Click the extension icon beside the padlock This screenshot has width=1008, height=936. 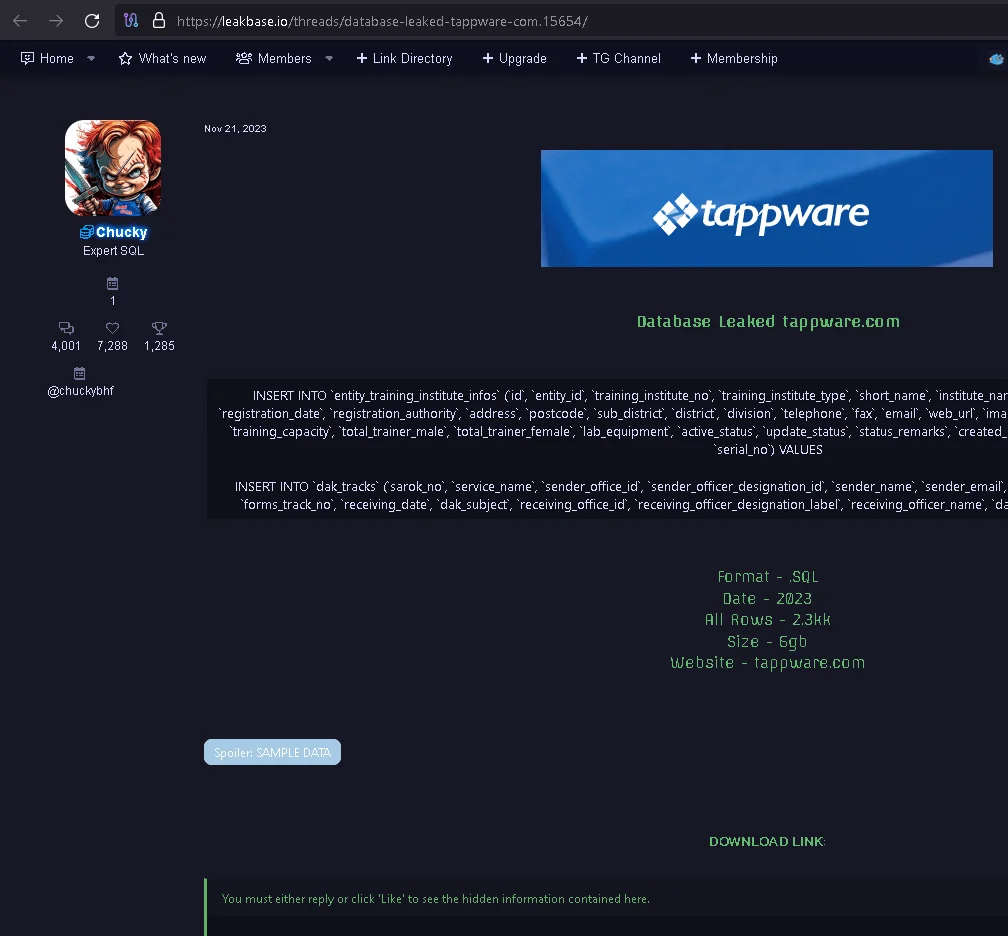pyautogui.click(x=131, y=21)
